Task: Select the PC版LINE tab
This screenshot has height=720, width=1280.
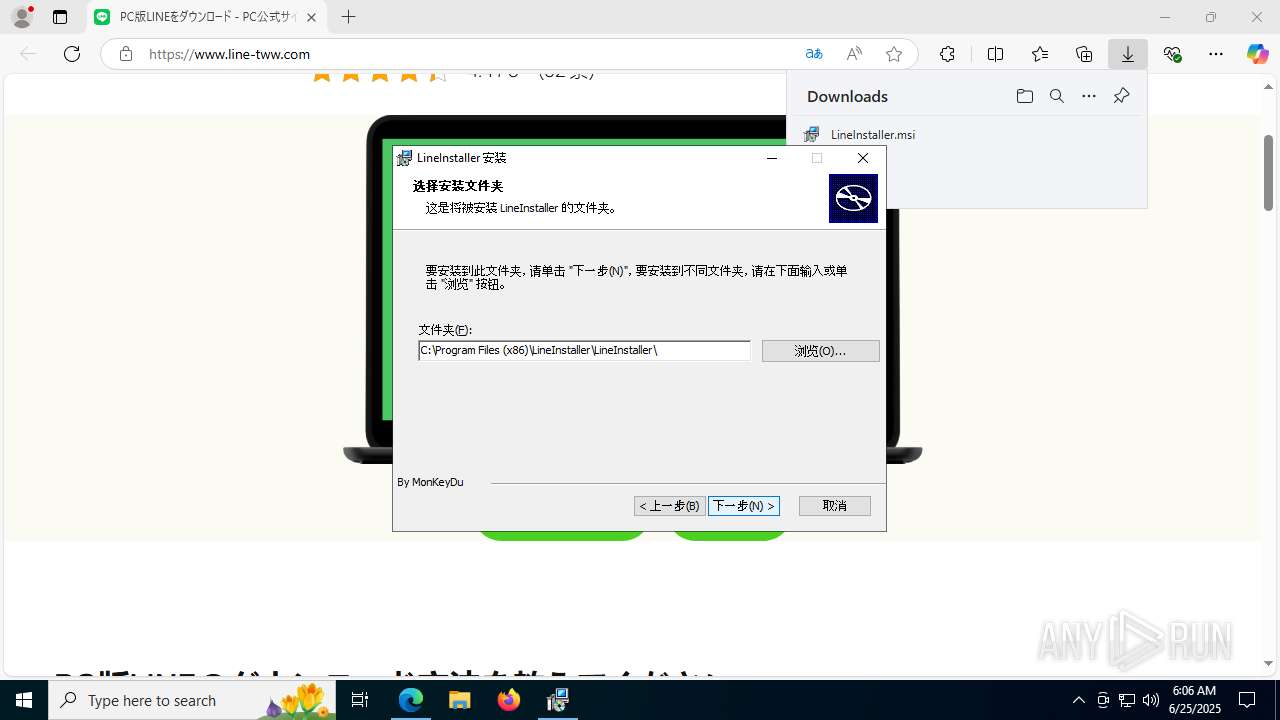Action: click(205, 17)
